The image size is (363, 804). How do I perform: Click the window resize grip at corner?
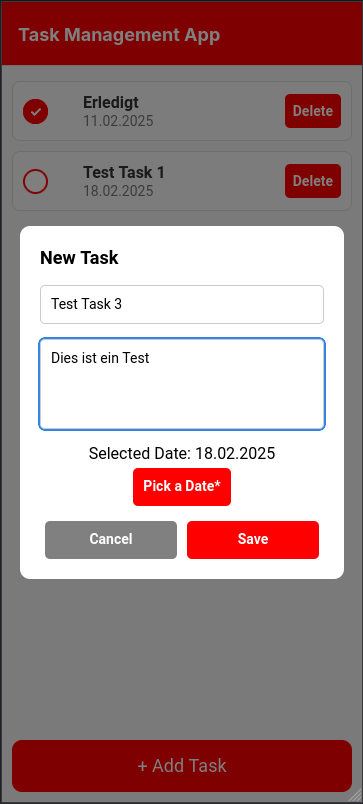[356, 796]
